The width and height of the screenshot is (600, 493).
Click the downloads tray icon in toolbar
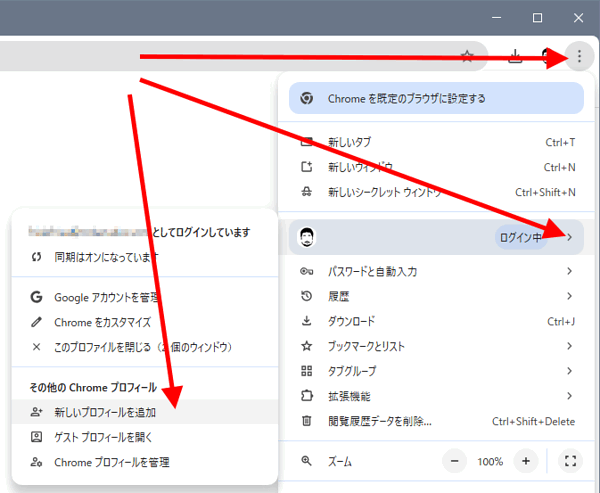[x=515, y=56]
